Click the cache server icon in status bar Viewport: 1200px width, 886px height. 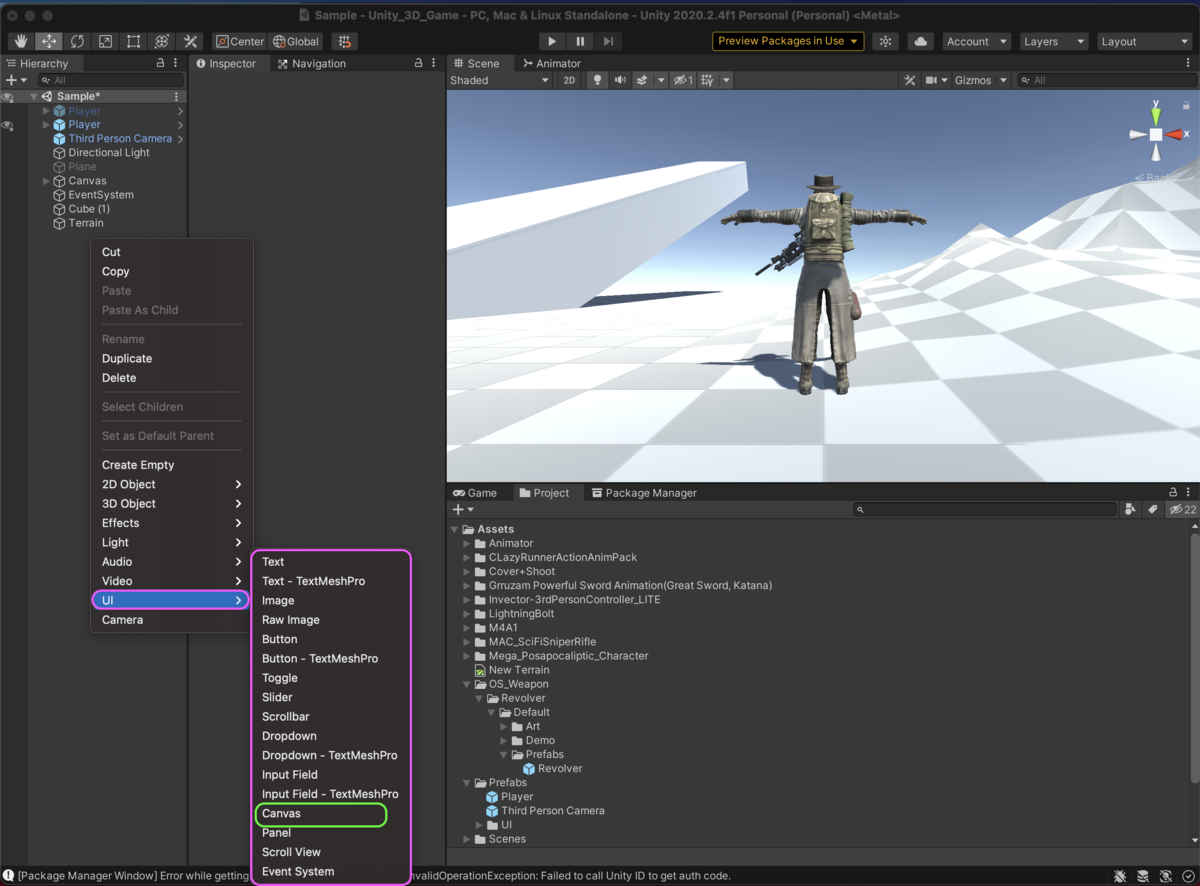[1143, 876]
